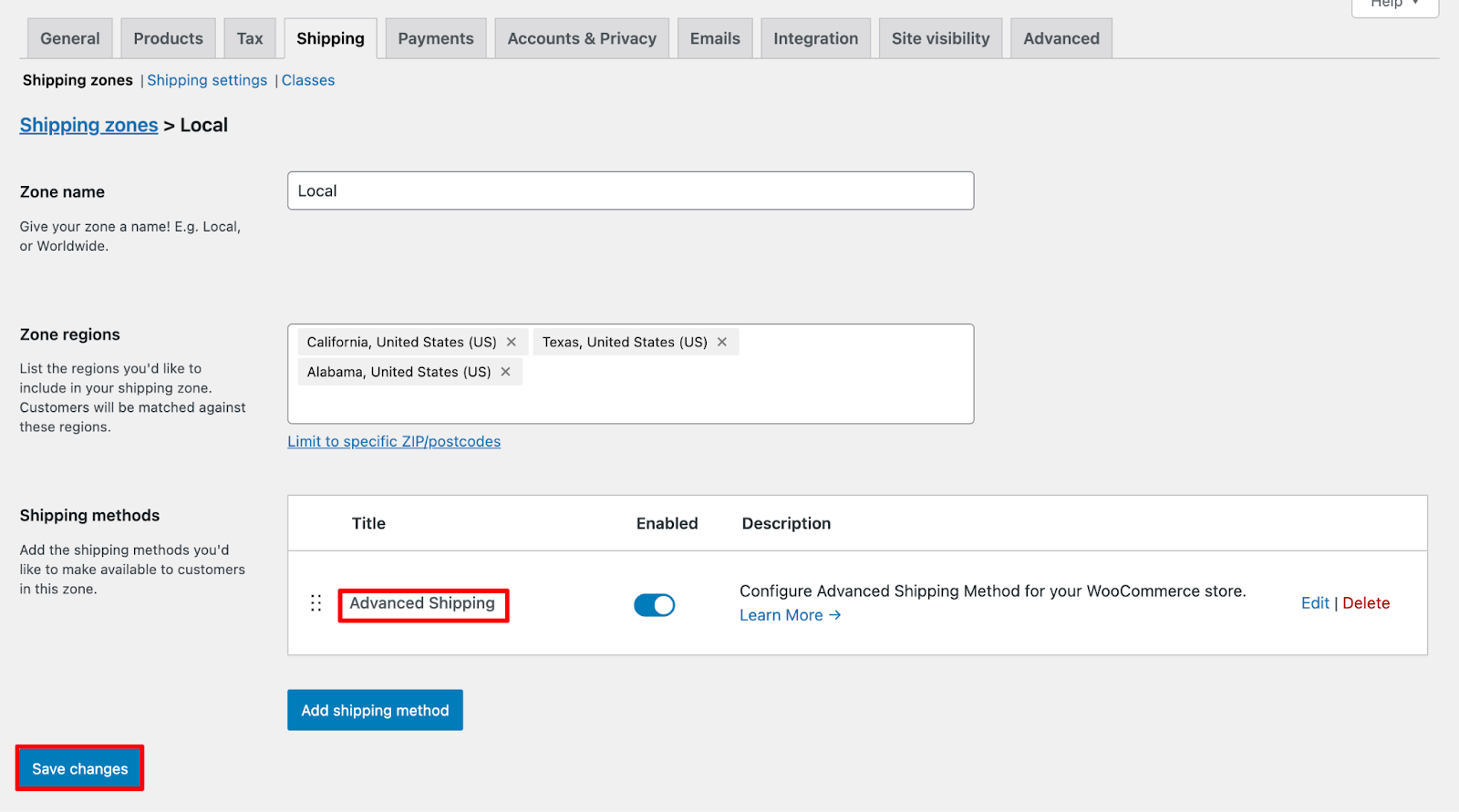Remove Texas region tag with its X icon
1459x812 pixels.
click(722, 342)
